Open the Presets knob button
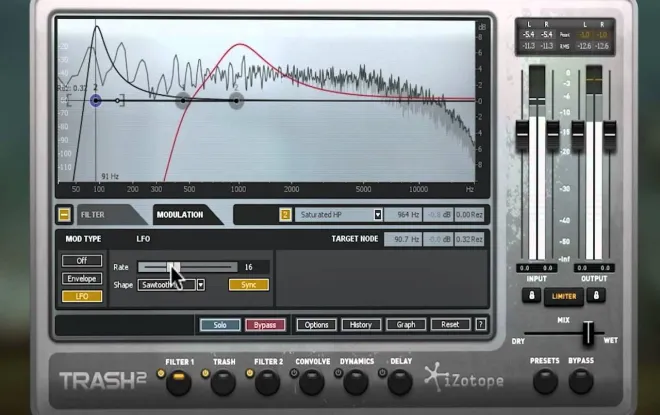This screenshot has height=415, width=660. pyautogui.click(x=545, y=381)
